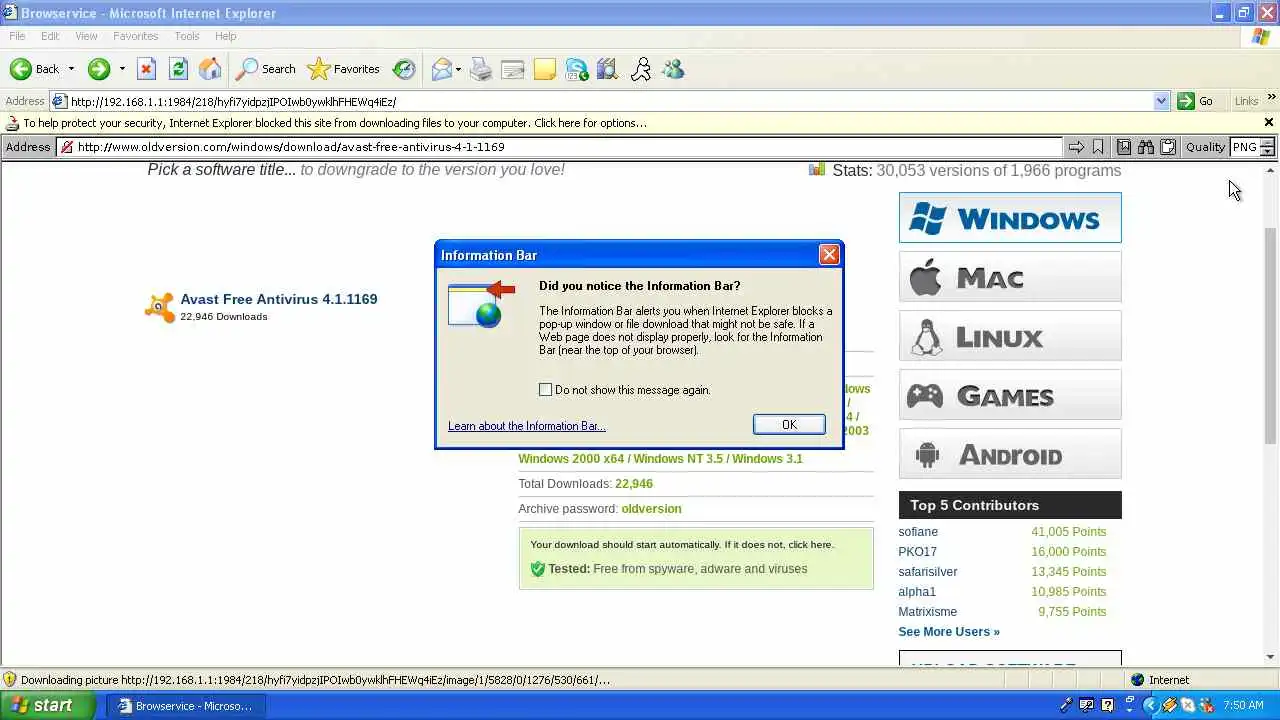Open the IE address bar dropdown
The width and height of the screenshot is (1280, 720).
point(1161,101)
